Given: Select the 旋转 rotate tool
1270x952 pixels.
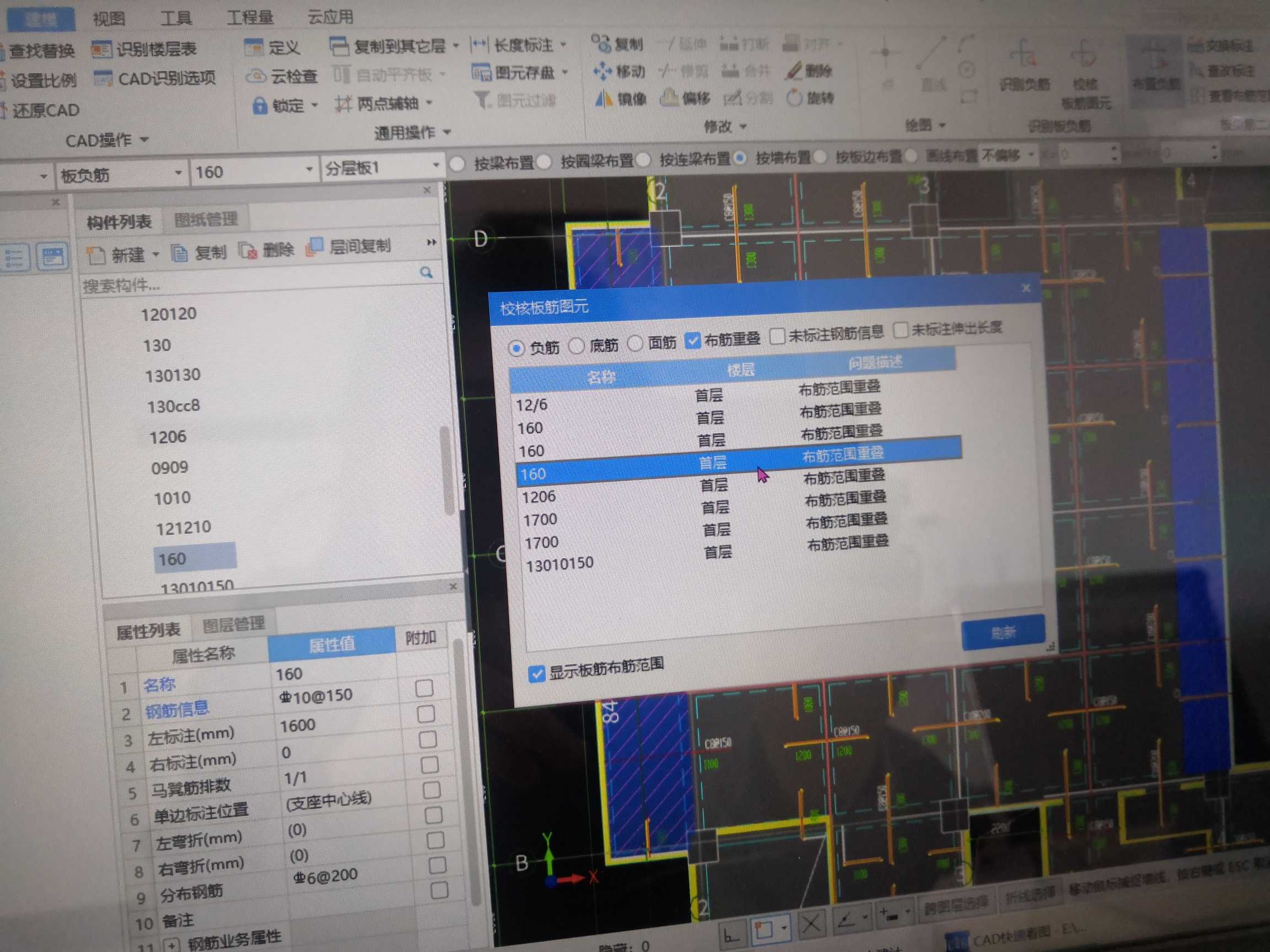Looking at the screenshot, I should [x=810, y=98].
